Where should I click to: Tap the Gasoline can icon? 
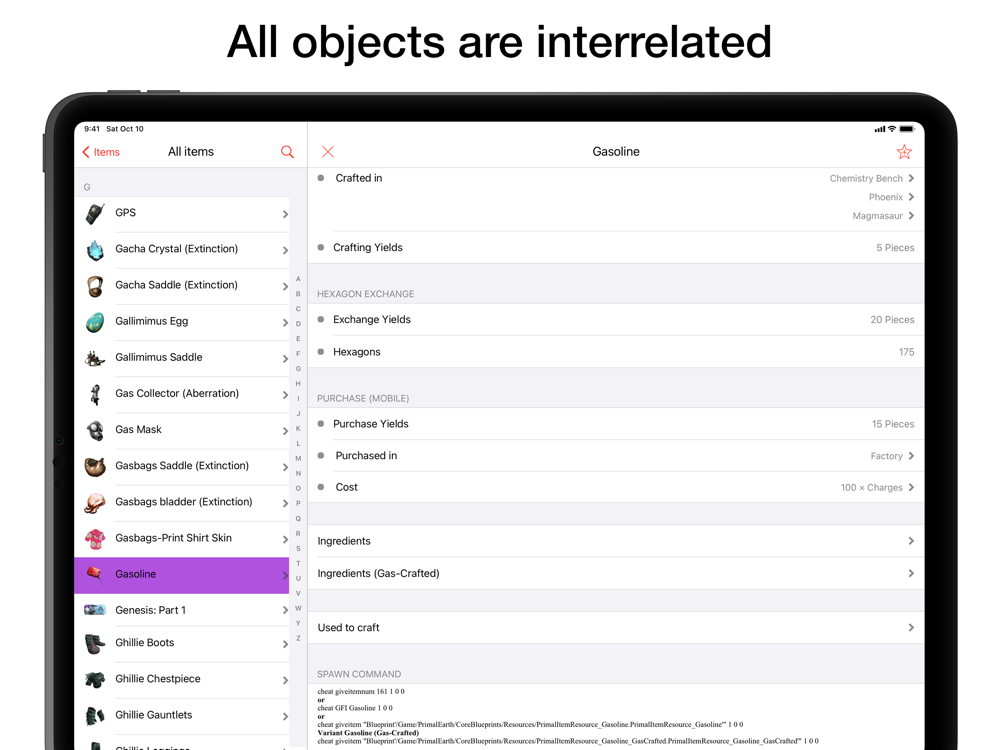(95, 575)
